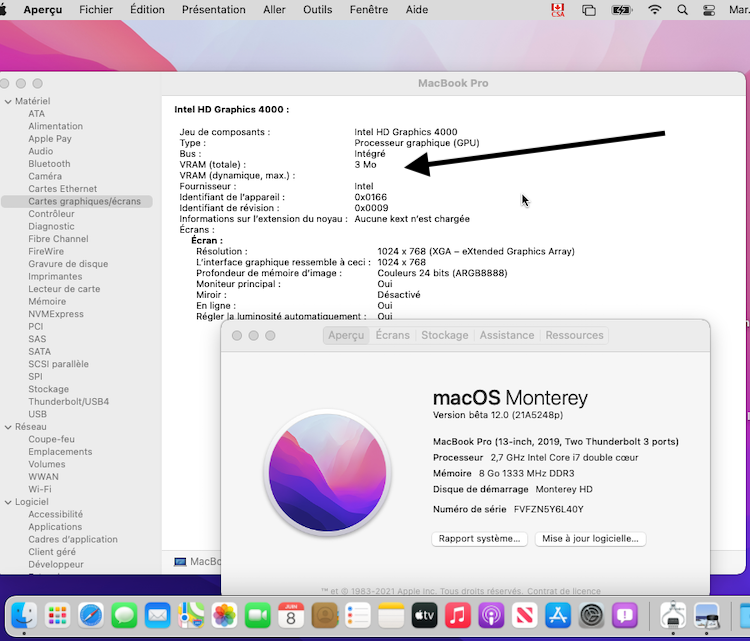The image size is (750, 641).
Task: Open the Présentation menu
Action: [214, 10]
